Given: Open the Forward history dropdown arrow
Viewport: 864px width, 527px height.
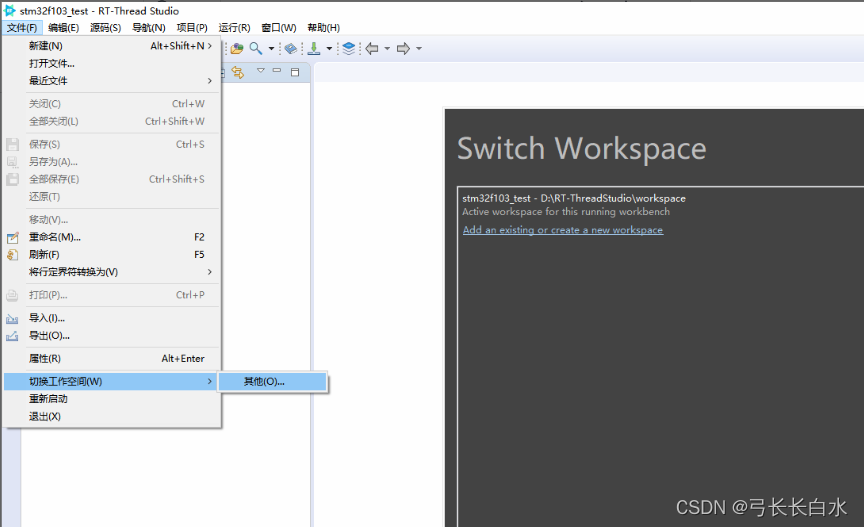Looking at the screenshot, I should coord(419,49).
